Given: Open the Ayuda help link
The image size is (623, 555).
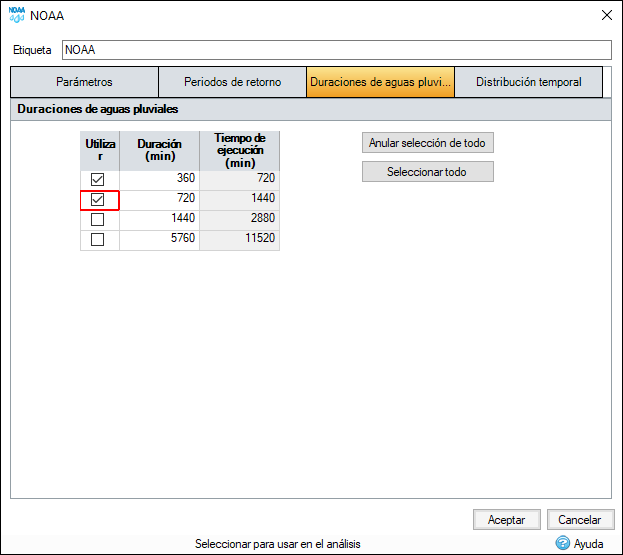Looking at the screenshot, I should (x=588, y=543).
